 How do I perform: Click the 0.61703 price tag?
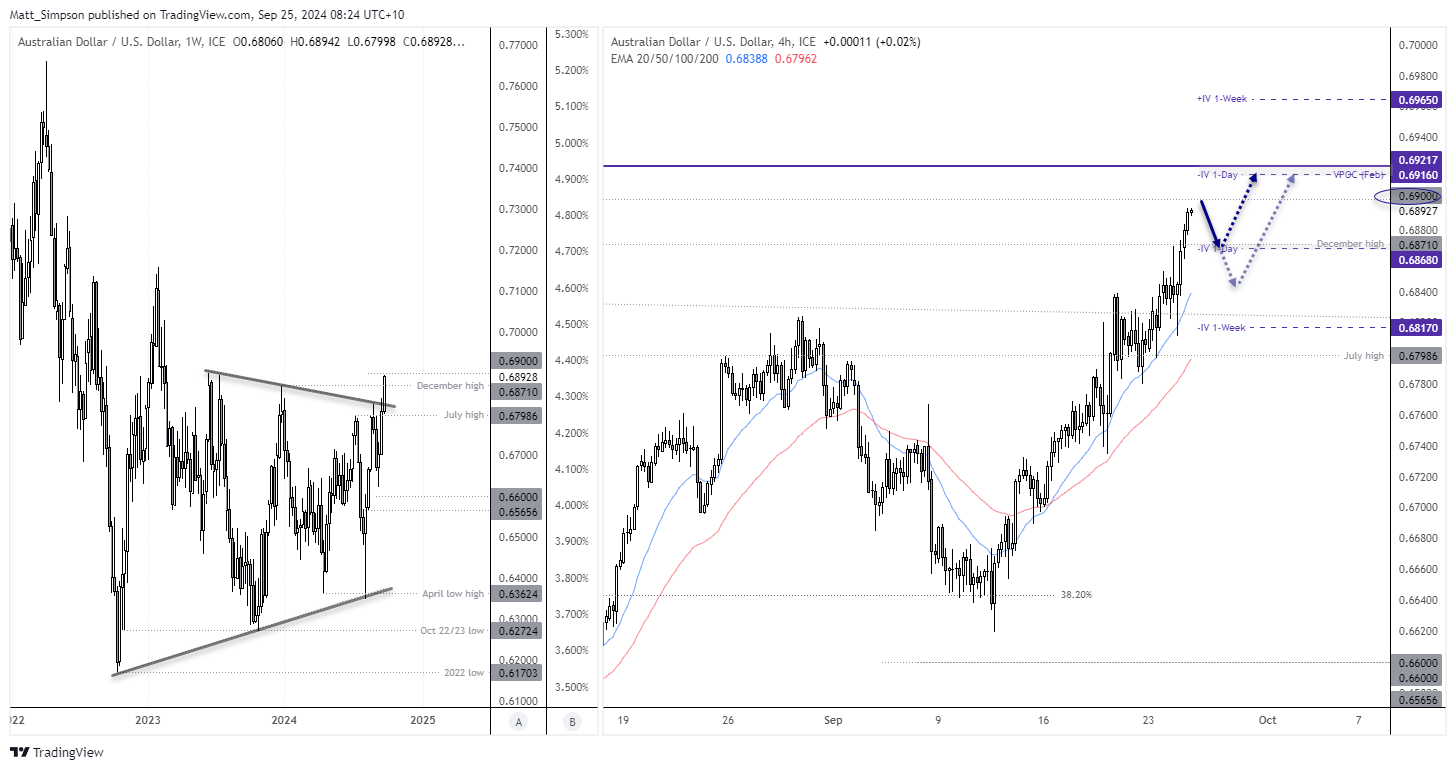(x=515, y=673)
